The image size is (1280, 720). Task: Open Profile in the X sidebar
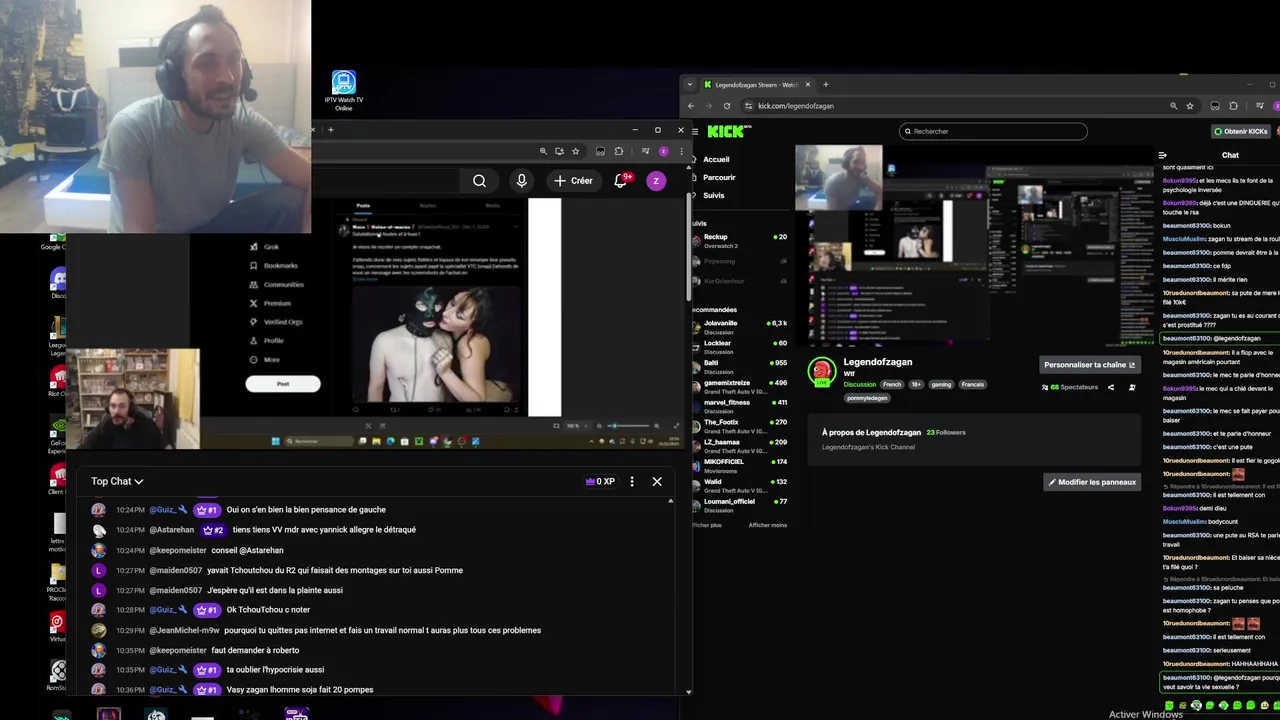click(267, 340)
